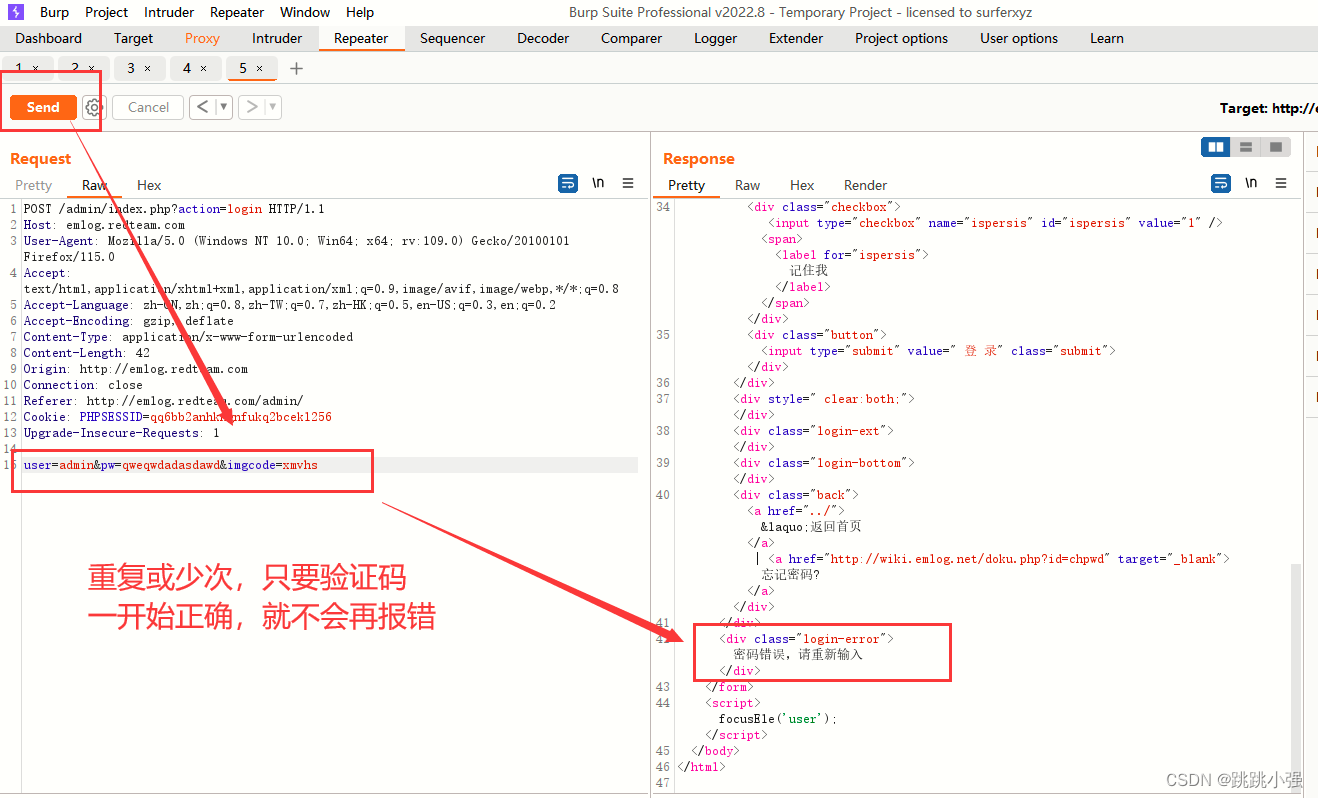Close Repeater tab 3
This screenshot has height=798, width=1318.
click(148, 68)
